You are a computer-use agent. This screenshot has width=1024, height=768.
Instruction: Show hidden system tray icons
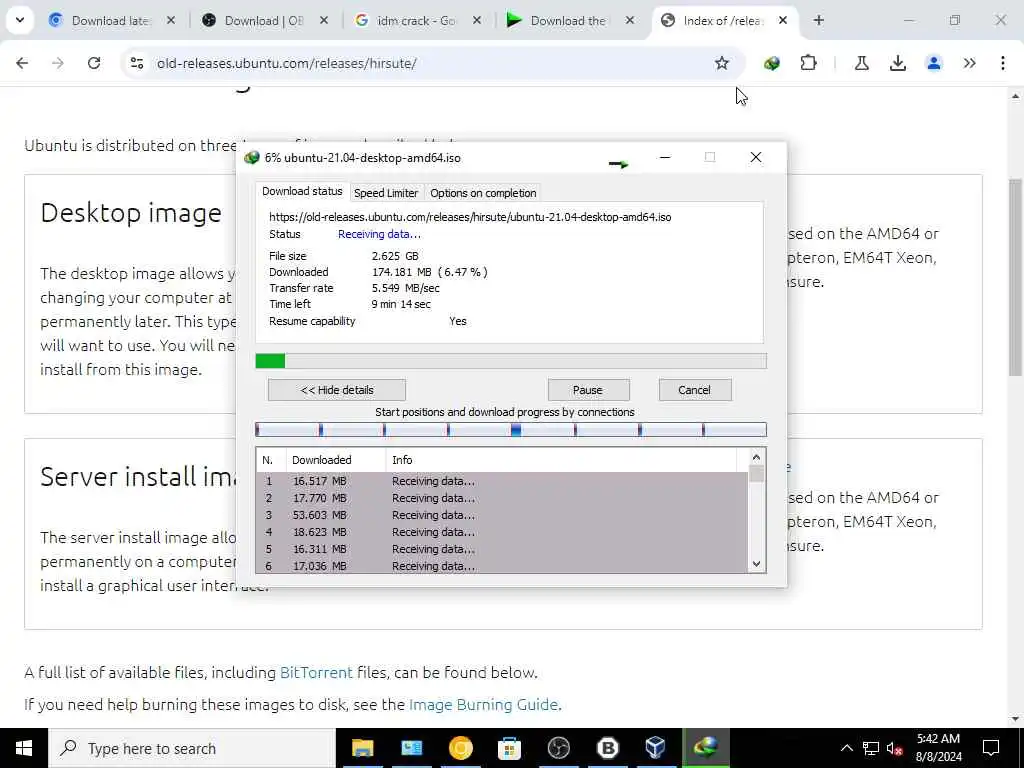click(x=846, y=748)
